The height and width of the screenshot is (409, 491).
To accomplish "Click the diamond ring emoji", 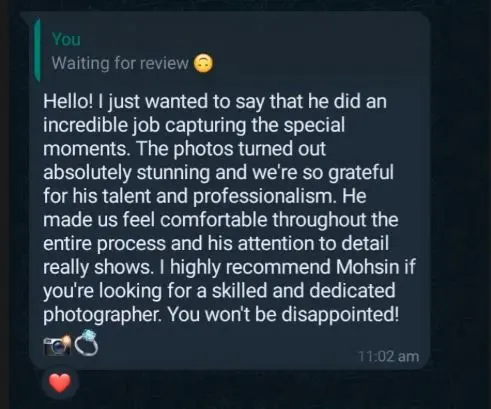I will pyautogui.click(x=87, y=343).
